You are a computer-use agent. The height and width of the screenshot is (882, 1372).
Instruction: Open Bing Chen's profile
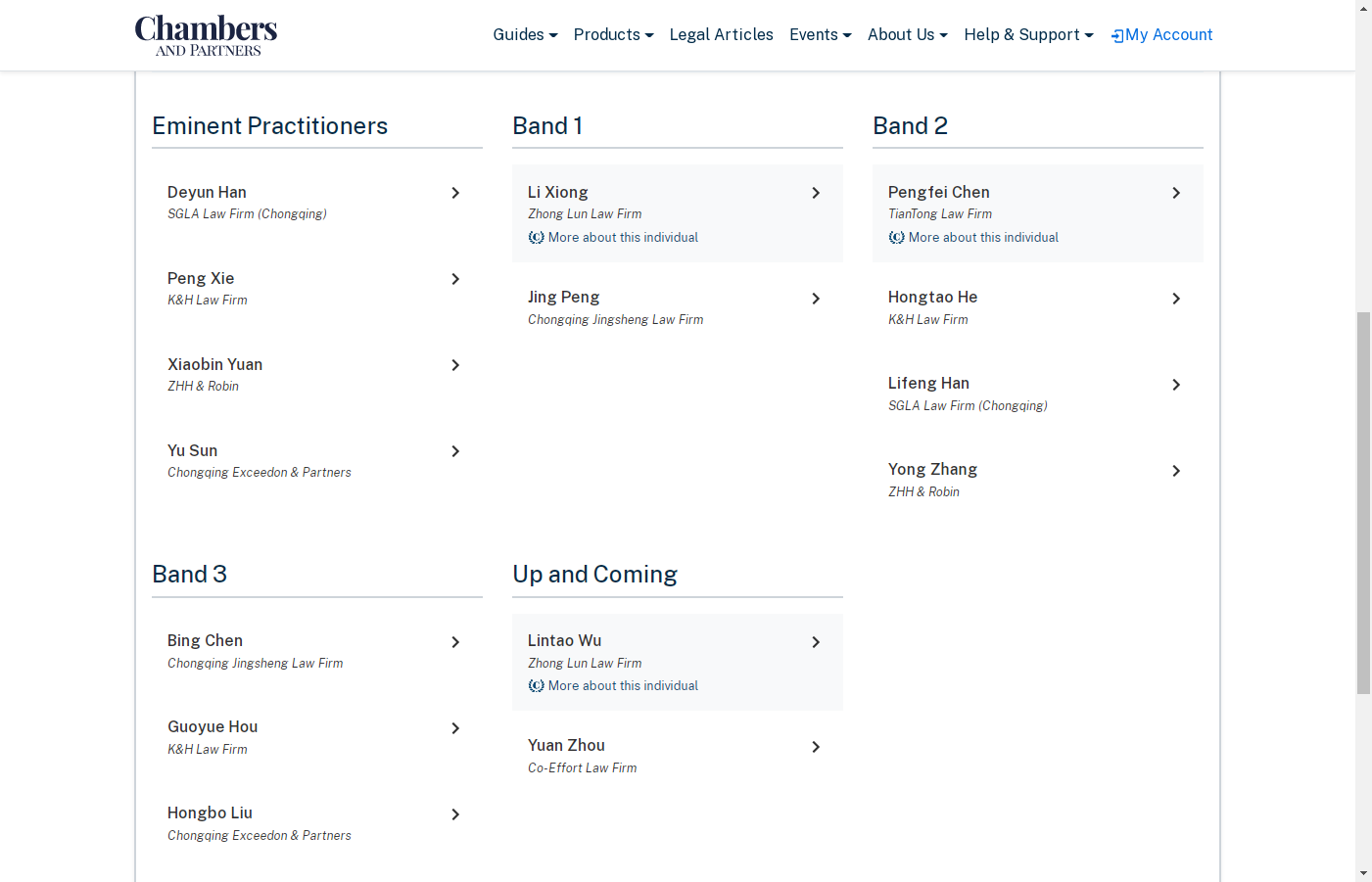[205, 640]
